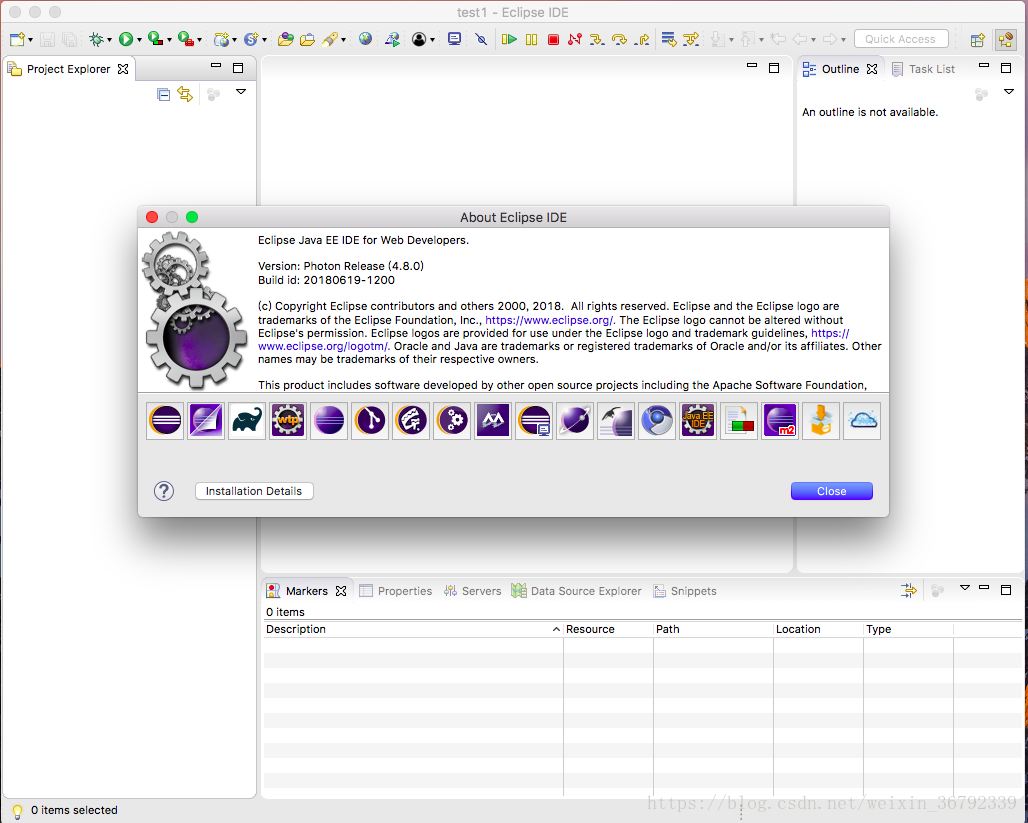Screen dimensions: 1028x823
Task: Switch to the Properties tab
Action: click(396, 591)
